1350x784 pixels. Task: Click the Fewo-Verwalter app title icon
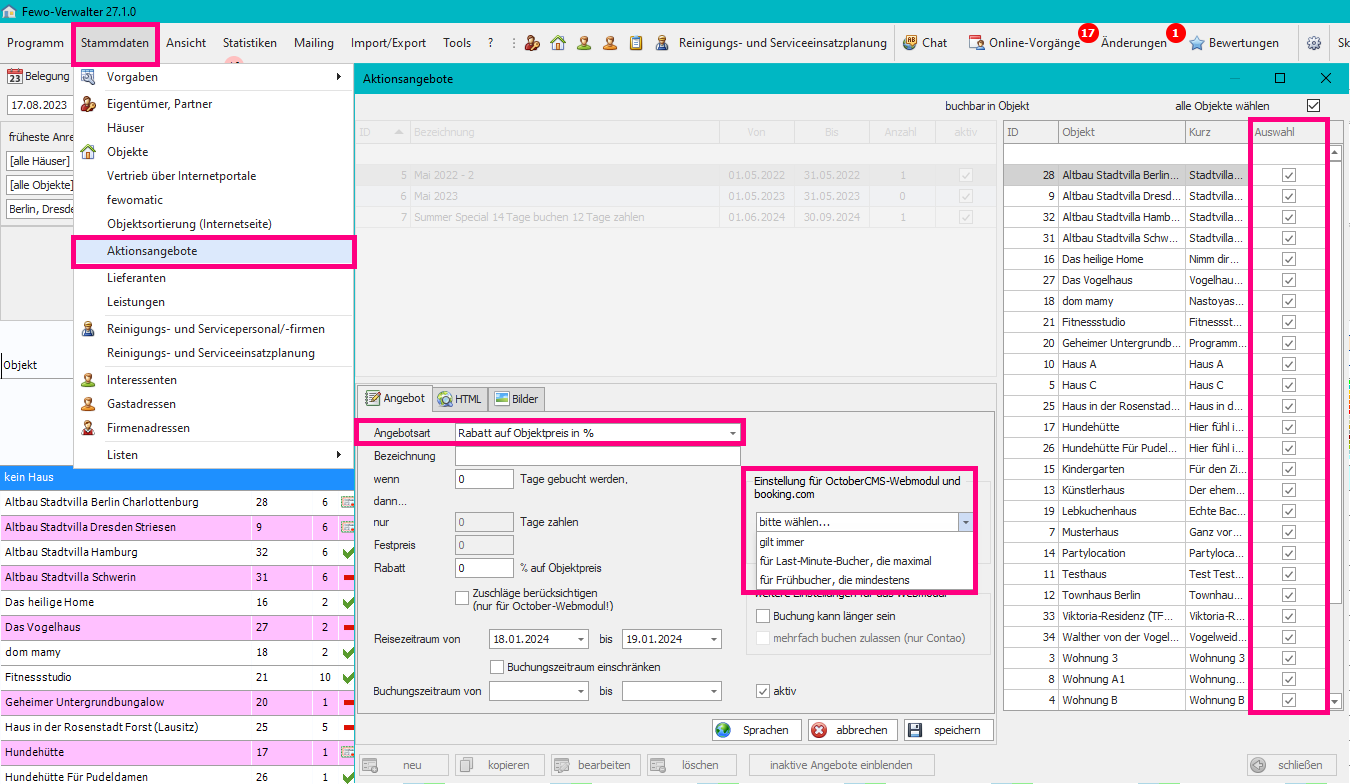tap(10, 10)
